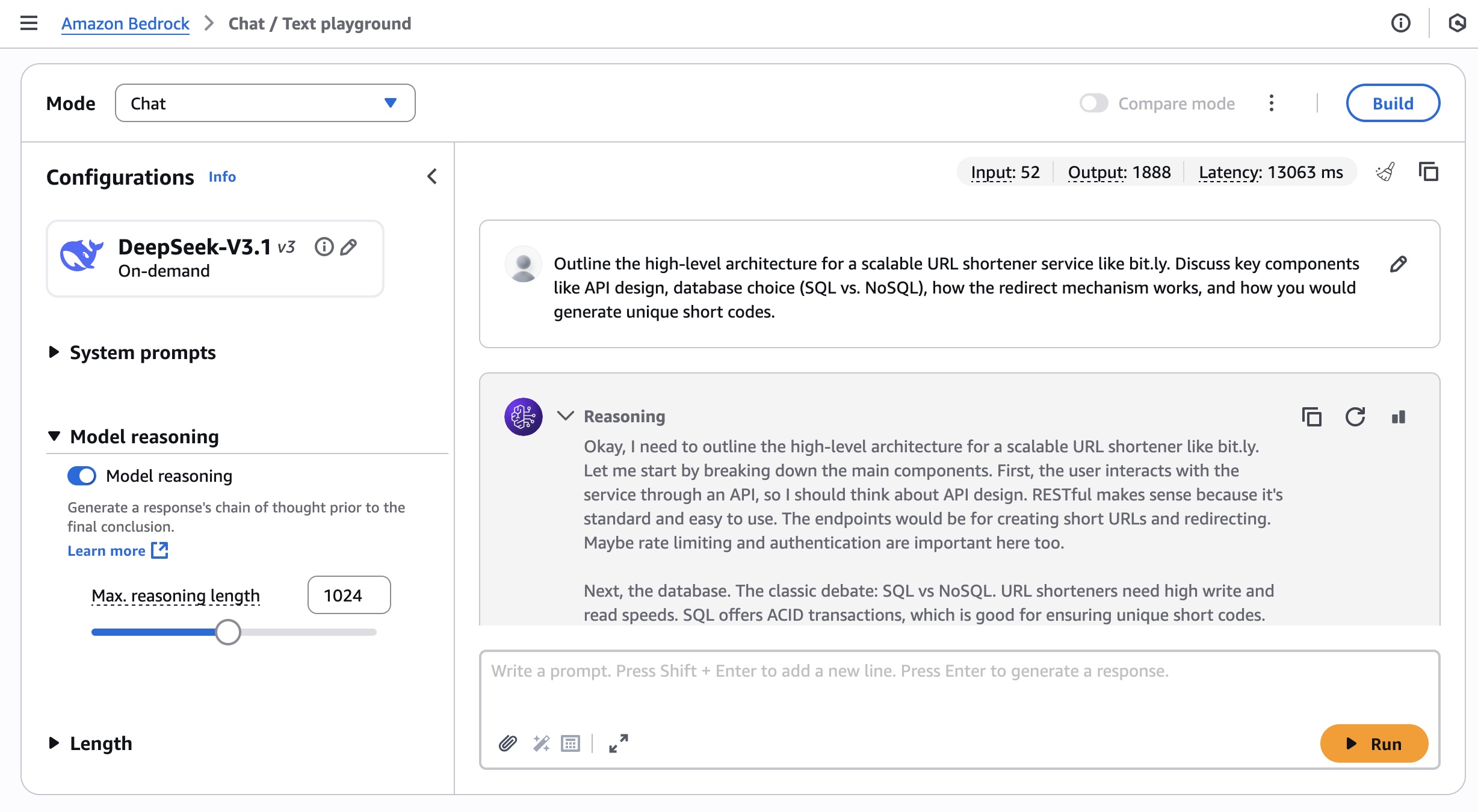Click the Max. reasoning length slider handle
The image size is (1478, 812).
coord(228,632)
